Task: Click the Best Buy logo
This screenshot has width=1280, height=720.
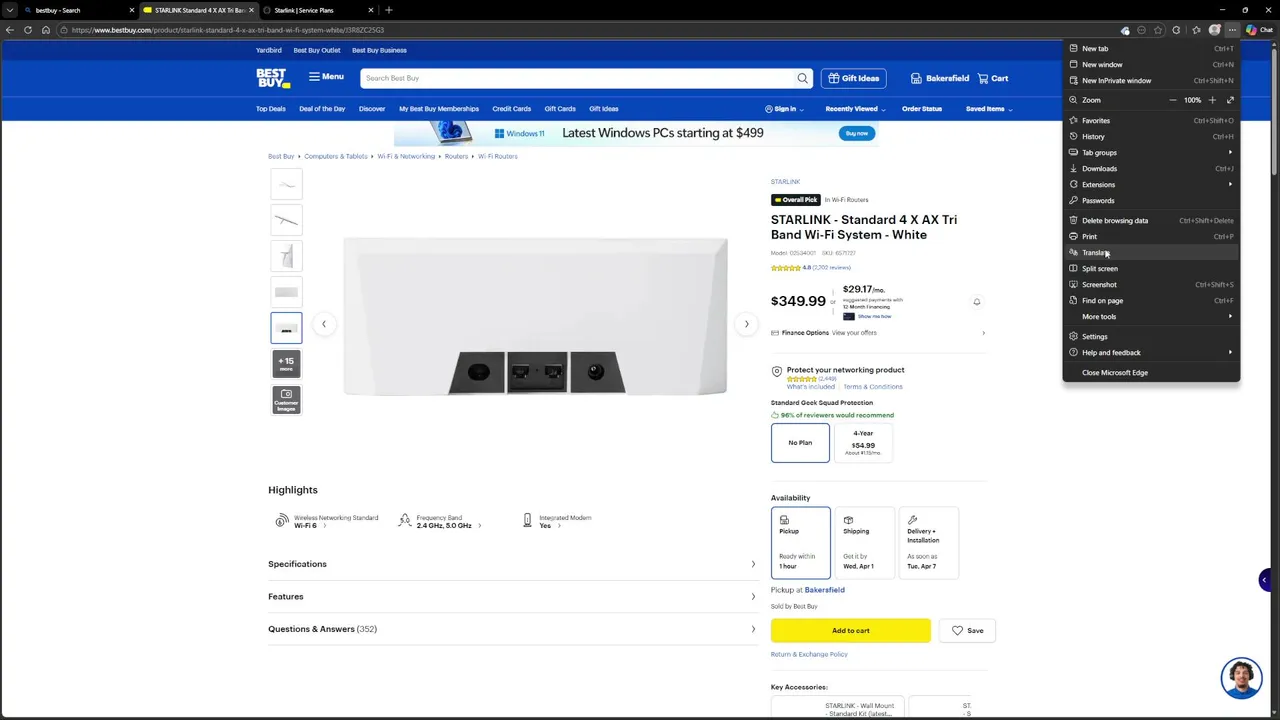Action: pyautogui.click(x=272, y=78)
